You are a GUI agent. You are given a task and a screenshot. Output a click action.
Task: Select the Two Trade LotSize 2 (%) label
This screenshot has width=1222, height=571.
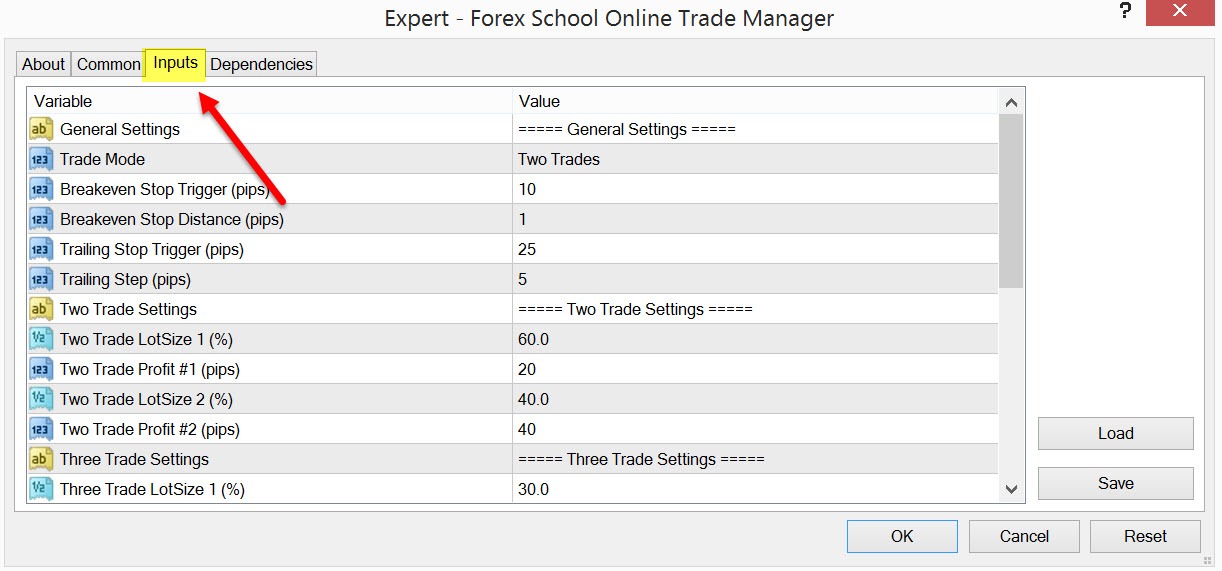click(x=146, y=399)
